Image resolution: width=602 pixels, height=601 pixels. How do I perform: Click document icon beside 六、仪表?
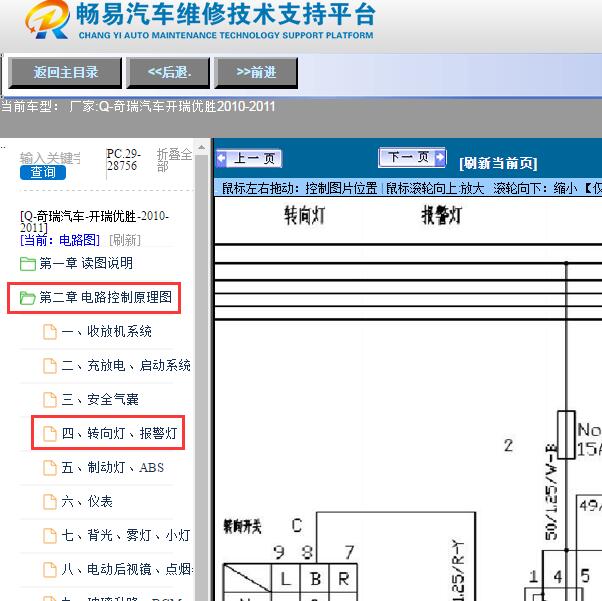(50, 502)
